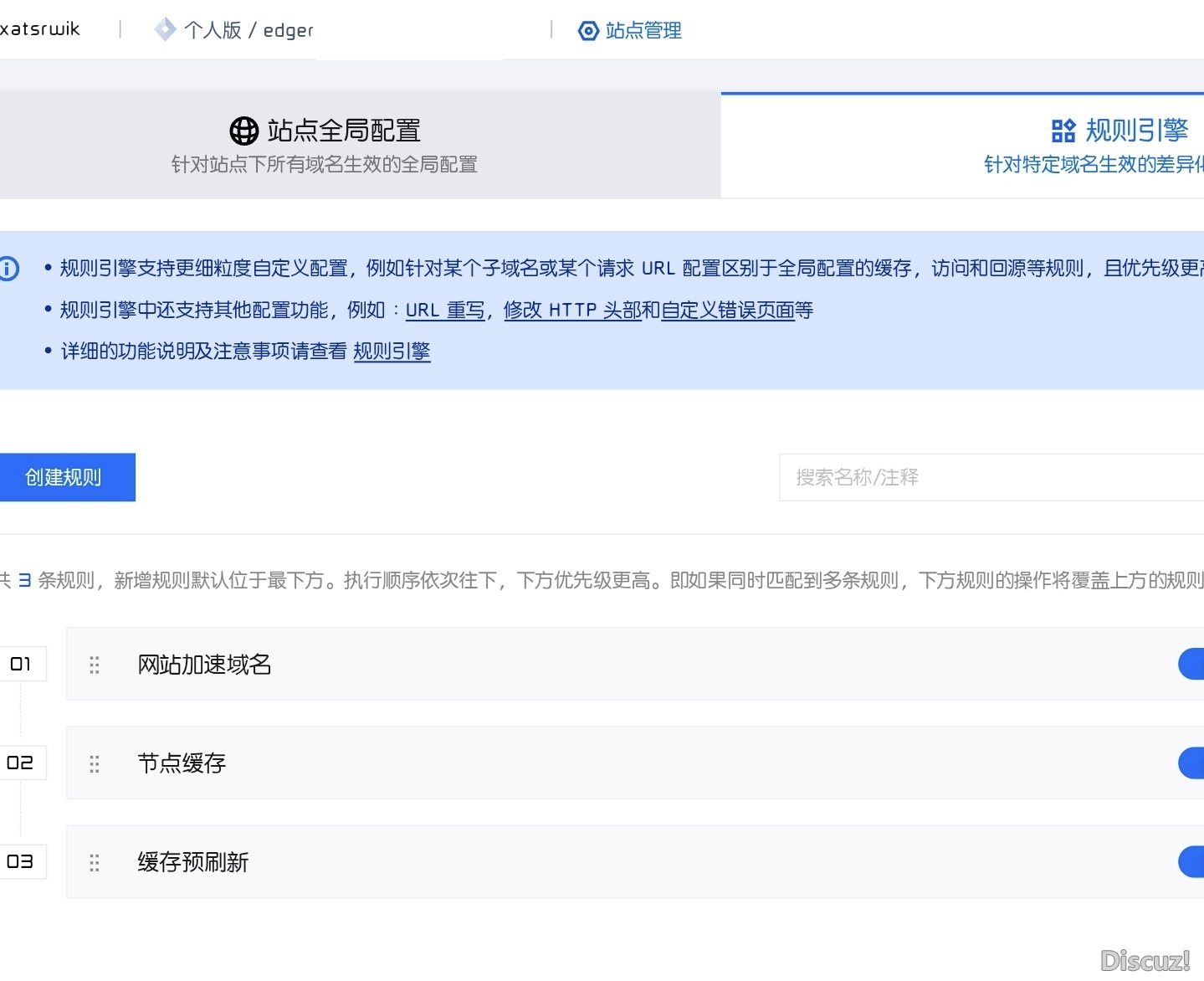1204x981 pixels.
Task: Click the 创建规则 button
Action: point(64,477)
